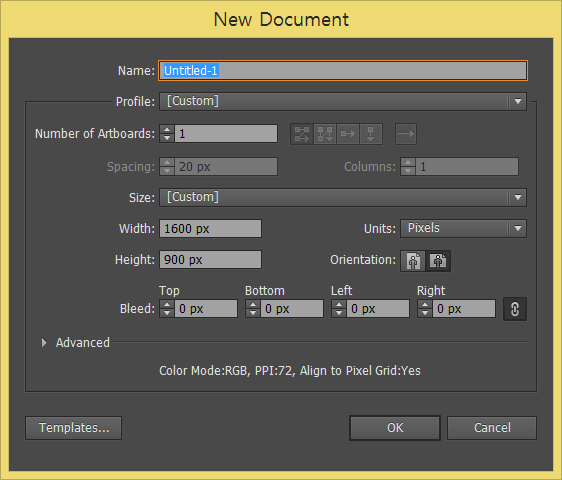The height and width of the screenshot is (480, 562).
Task: Click the Number of Artboards field
Action: (x=226, y=134)
